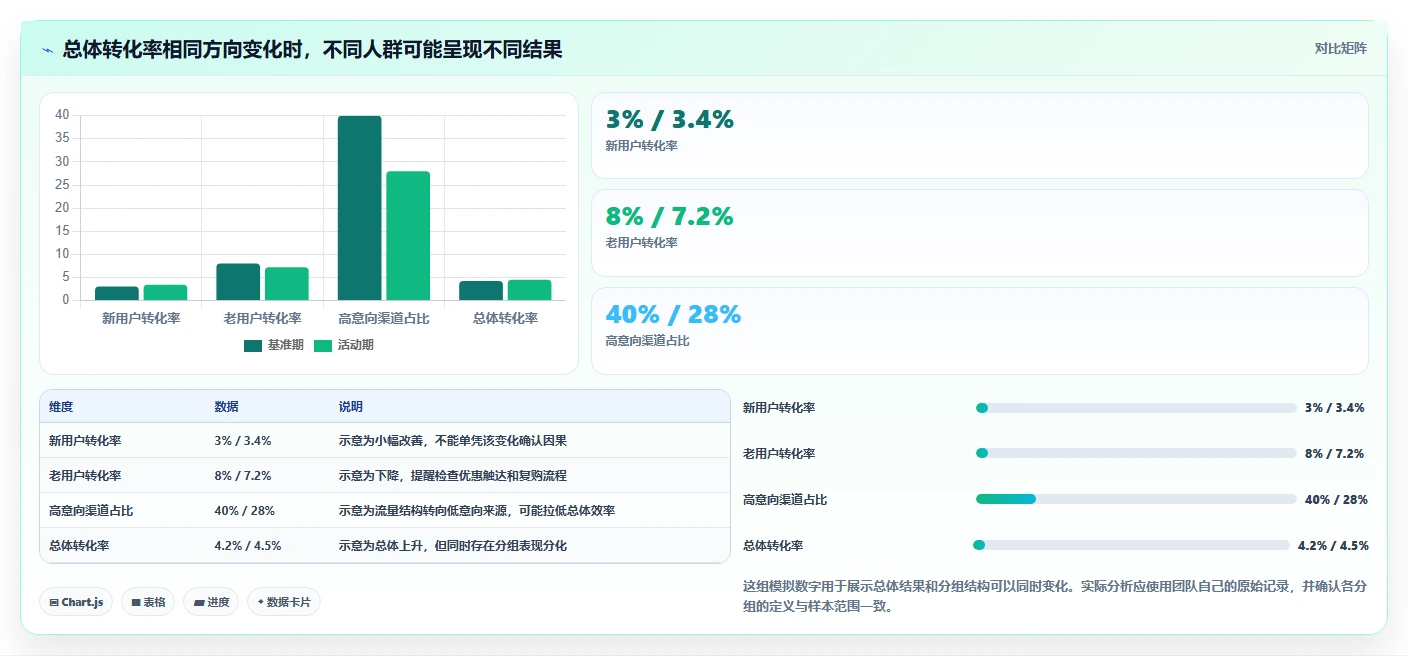Click the 老用户转化率 label in second card
Viewport: 1408px width, 656px height.
point(641,243)
